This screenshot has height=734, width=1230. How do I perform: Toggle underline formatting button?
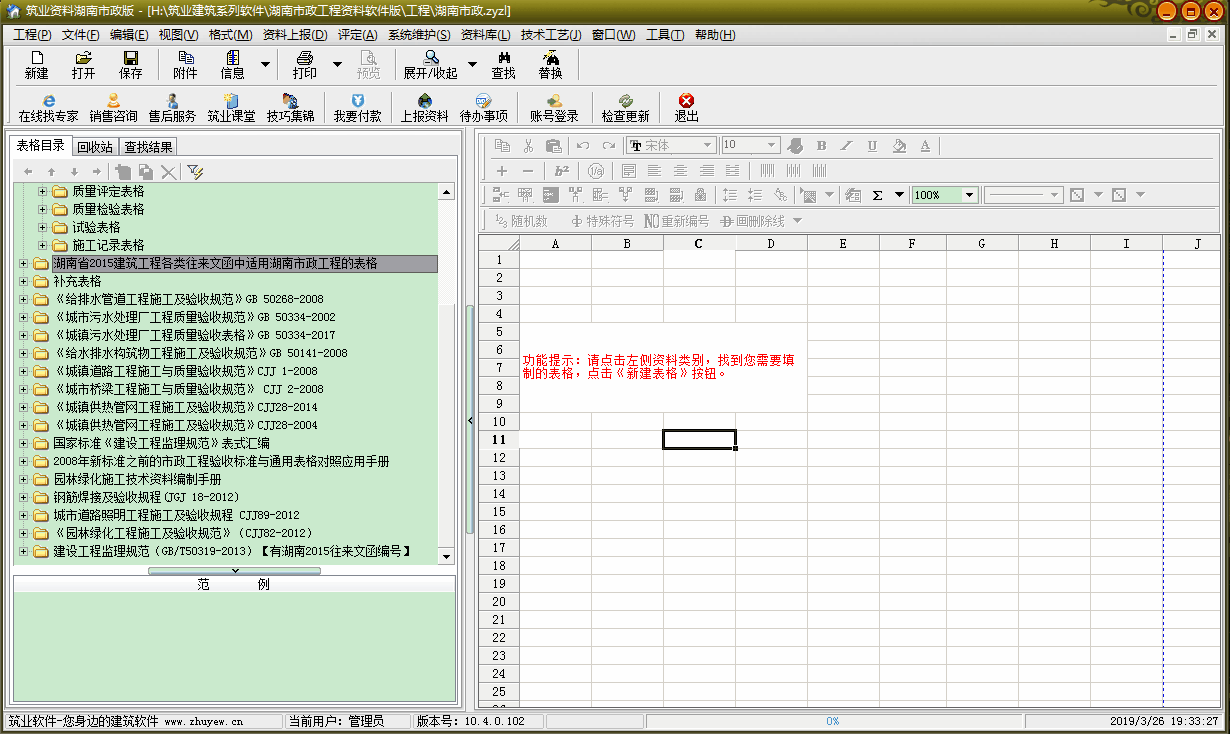pyautogui.click(x=872, y=146)
